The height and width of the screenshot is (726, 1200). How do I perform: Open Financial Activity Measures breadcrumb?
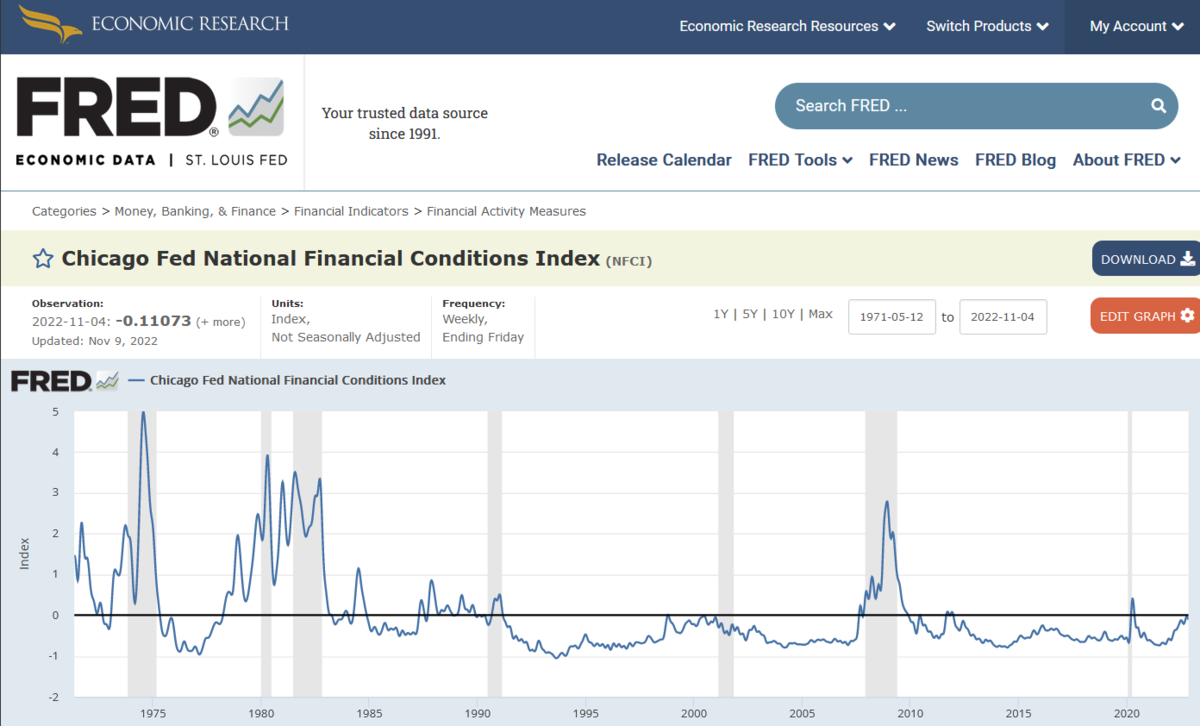pyautogui.click(x=506, y=211)
